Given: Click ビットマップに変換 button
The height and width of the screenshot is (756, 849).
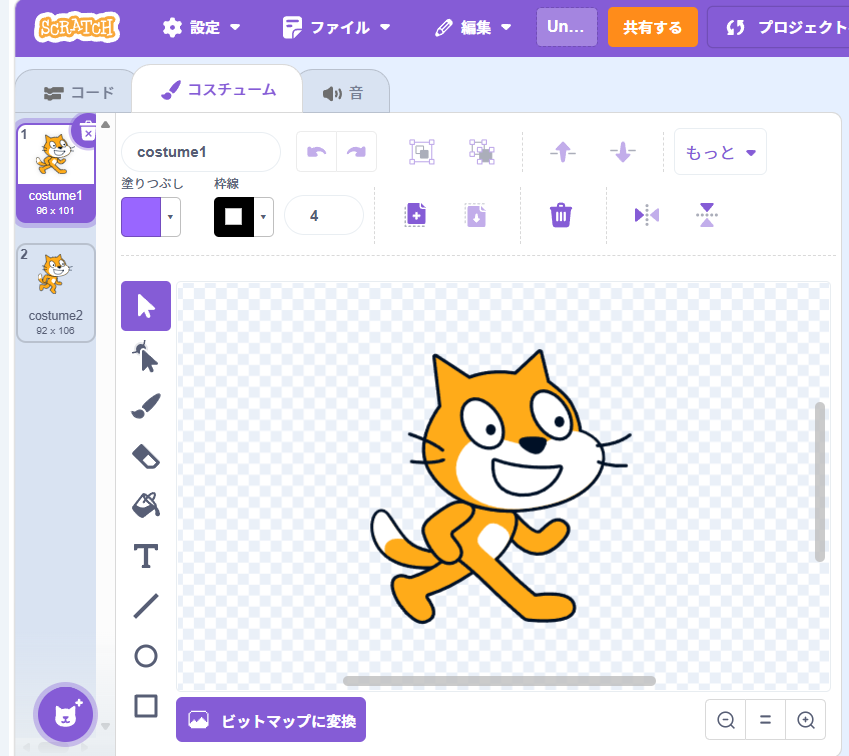Looking at the screenshot, I should click(271, 720).
